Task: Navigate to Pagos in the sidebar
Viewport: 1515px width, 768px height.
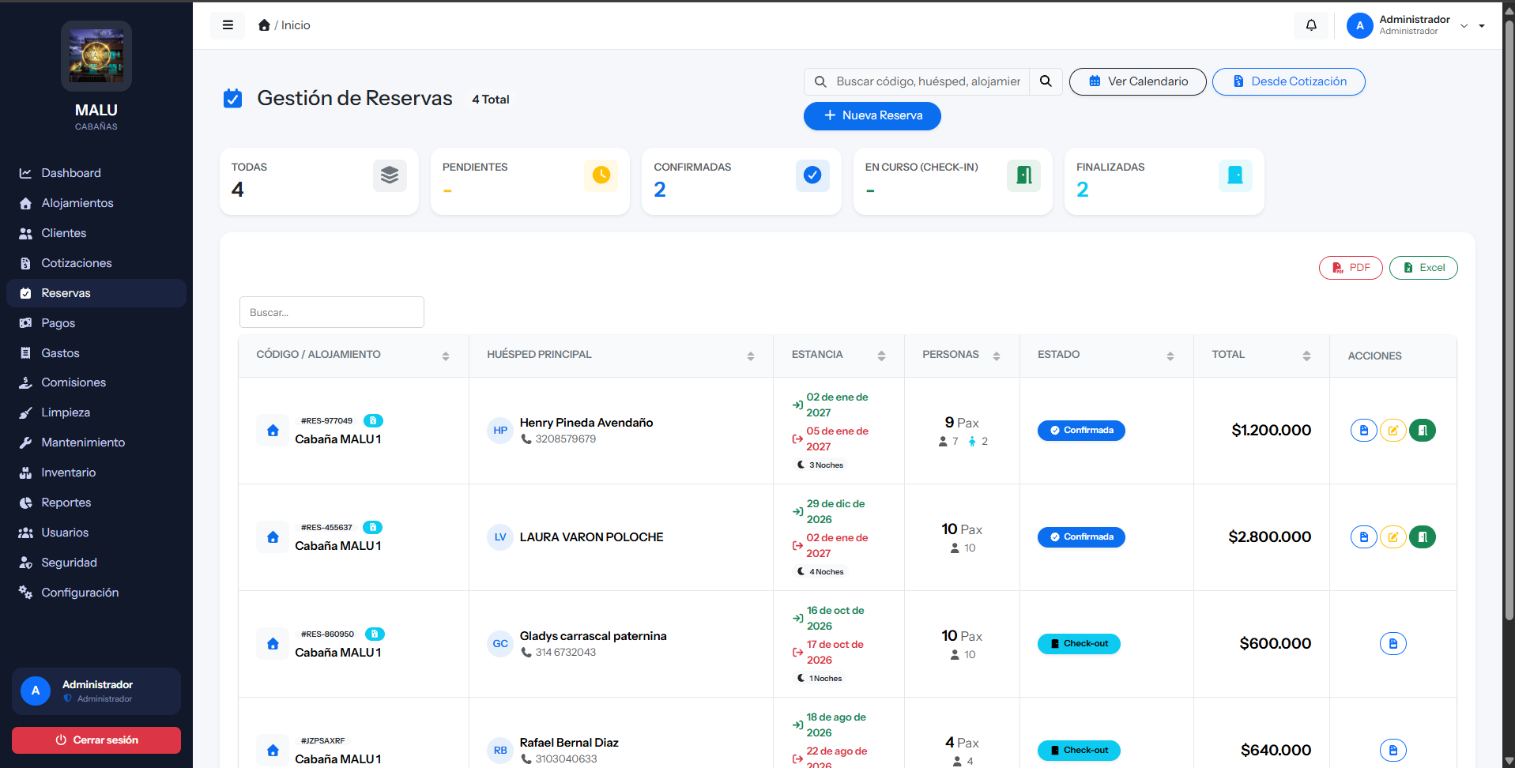Action: tap(96, 323)
